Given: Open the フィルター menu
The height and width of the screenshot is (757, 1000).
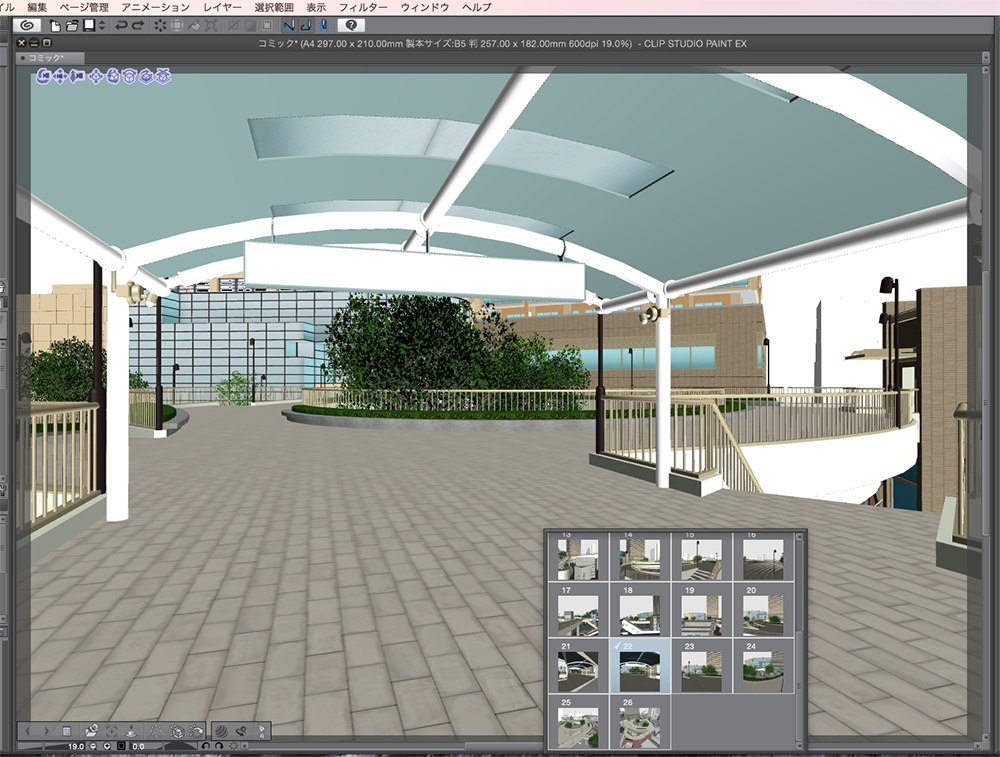Looking at the screenshot, I should tap(363, 8).
